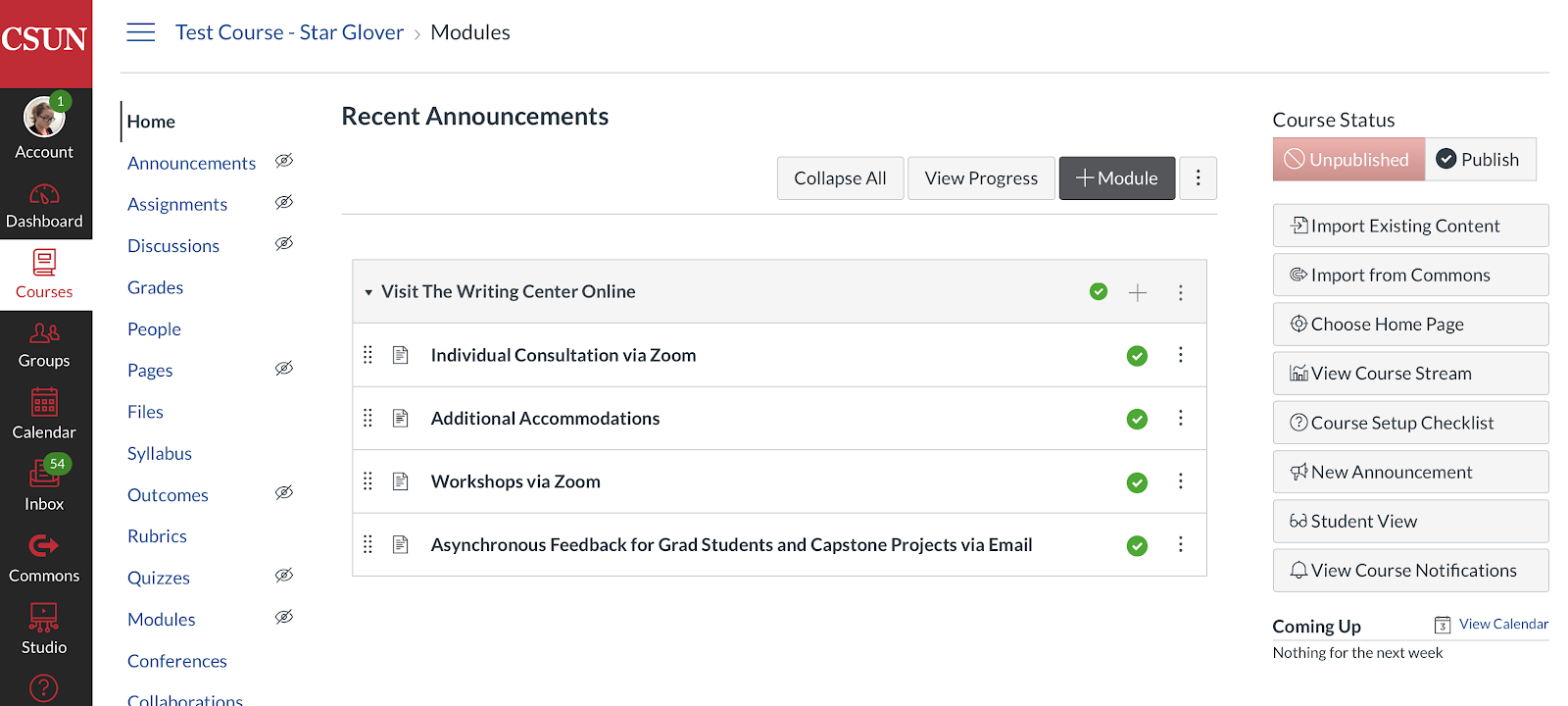This screenshot has width=1568, height=706.
Task: Click the Publish course button
Action: click(1479, 160)
